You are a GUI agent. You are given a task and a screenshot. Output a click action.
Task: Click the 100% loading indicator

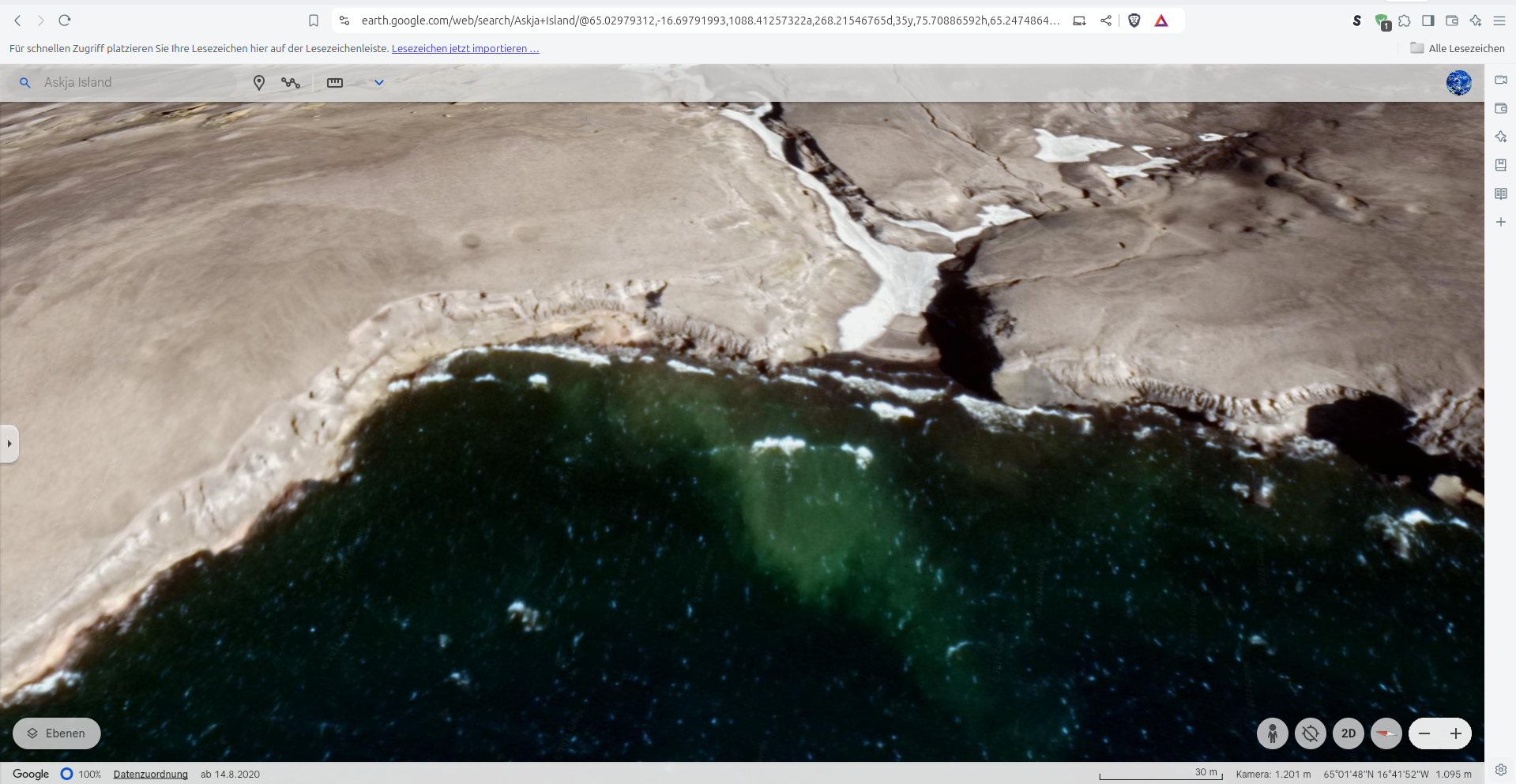(81, 774)
